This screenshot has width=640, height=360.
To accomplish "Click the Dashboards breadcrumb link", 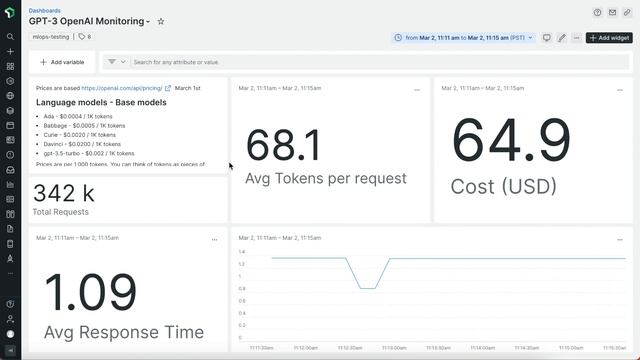I will tap(44, 11).
